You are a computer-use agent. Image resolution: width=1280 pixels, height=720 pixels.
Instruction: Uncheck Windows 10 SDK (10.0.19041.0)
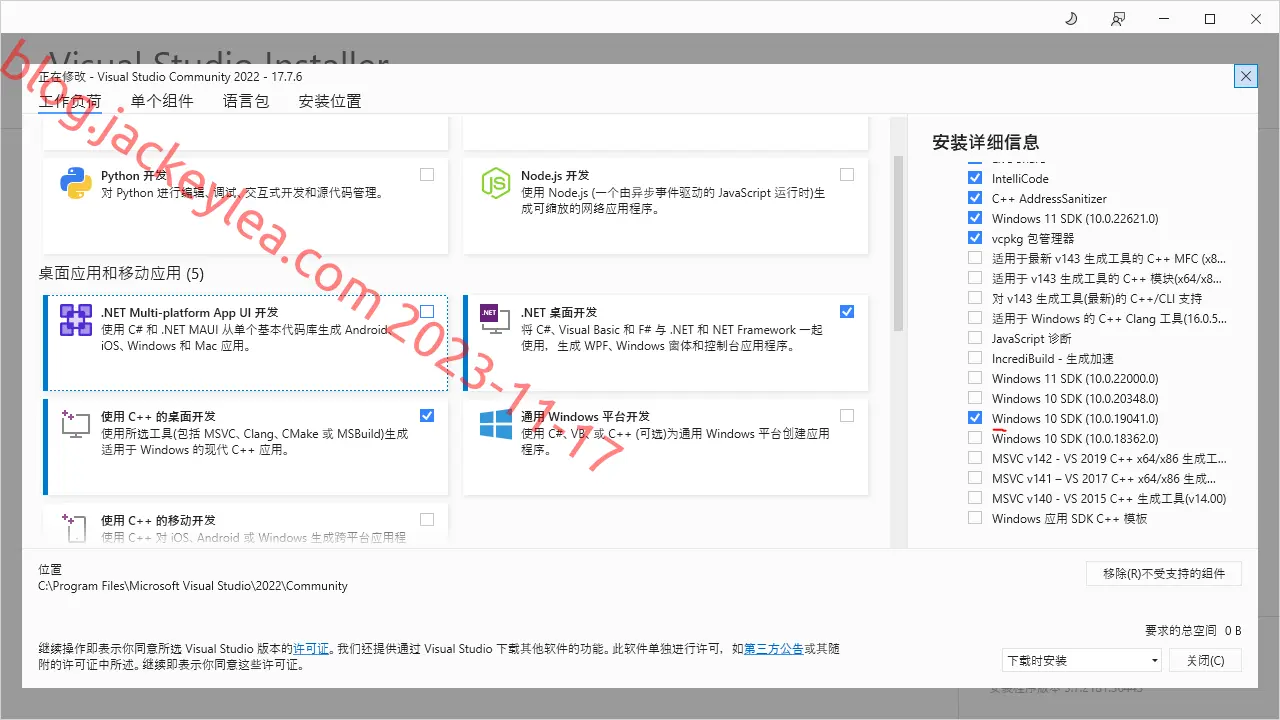pos(975,418)
